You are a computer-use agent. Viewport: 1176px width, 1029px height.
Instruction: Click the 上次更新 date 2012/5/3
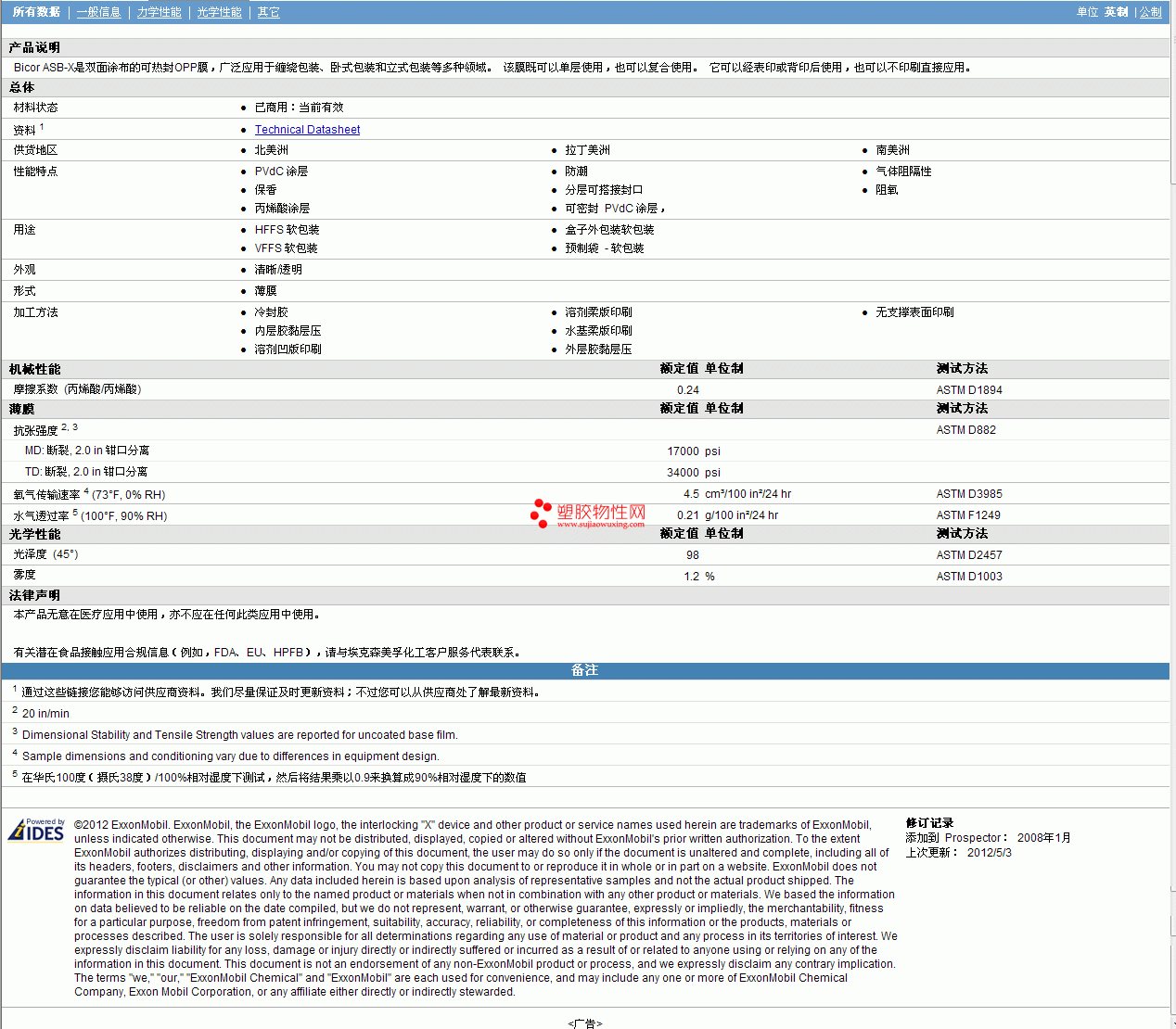990,853
